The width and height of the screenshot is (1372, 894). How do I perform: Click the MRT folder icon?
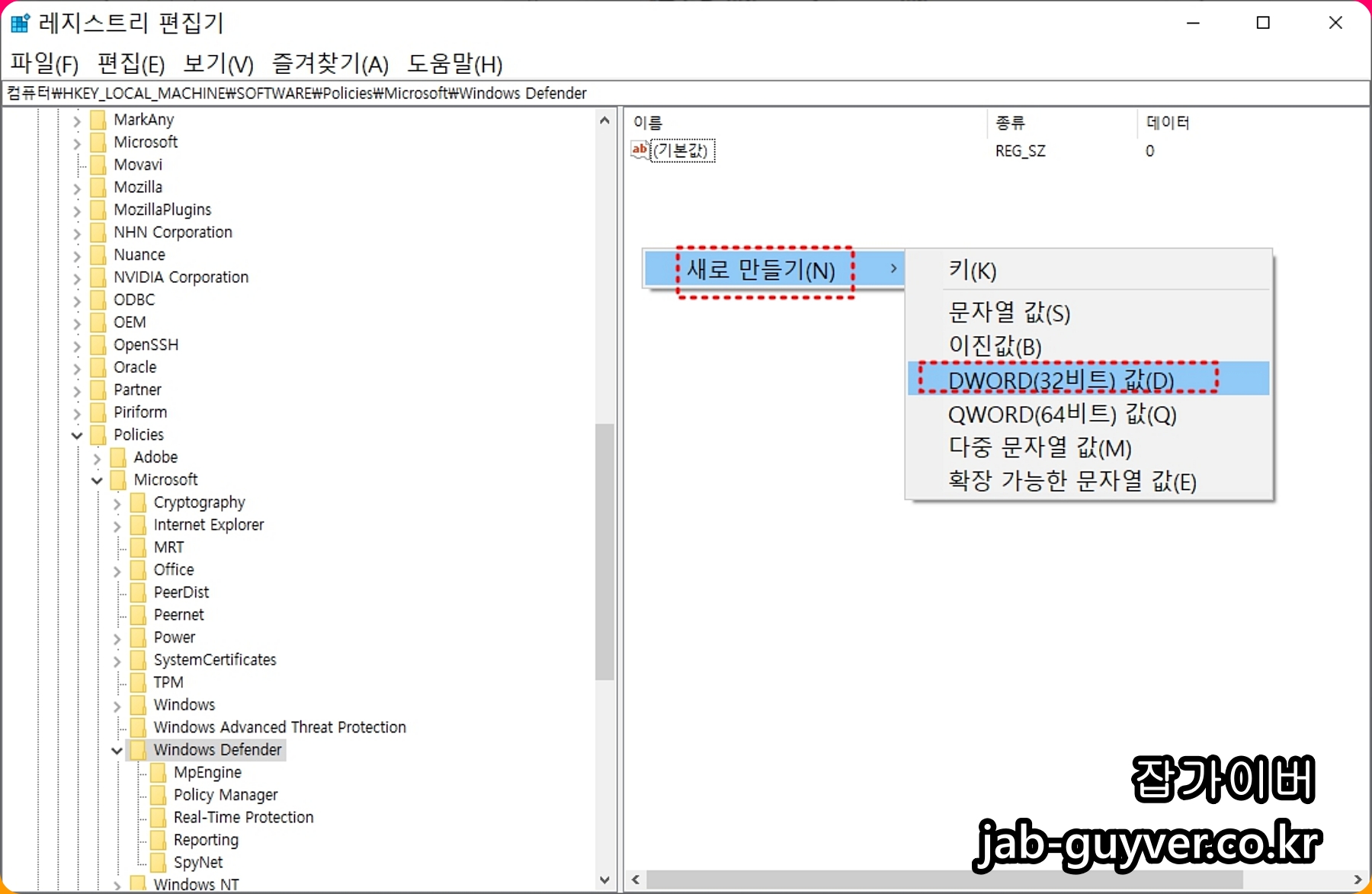click(x=138, y=547)
